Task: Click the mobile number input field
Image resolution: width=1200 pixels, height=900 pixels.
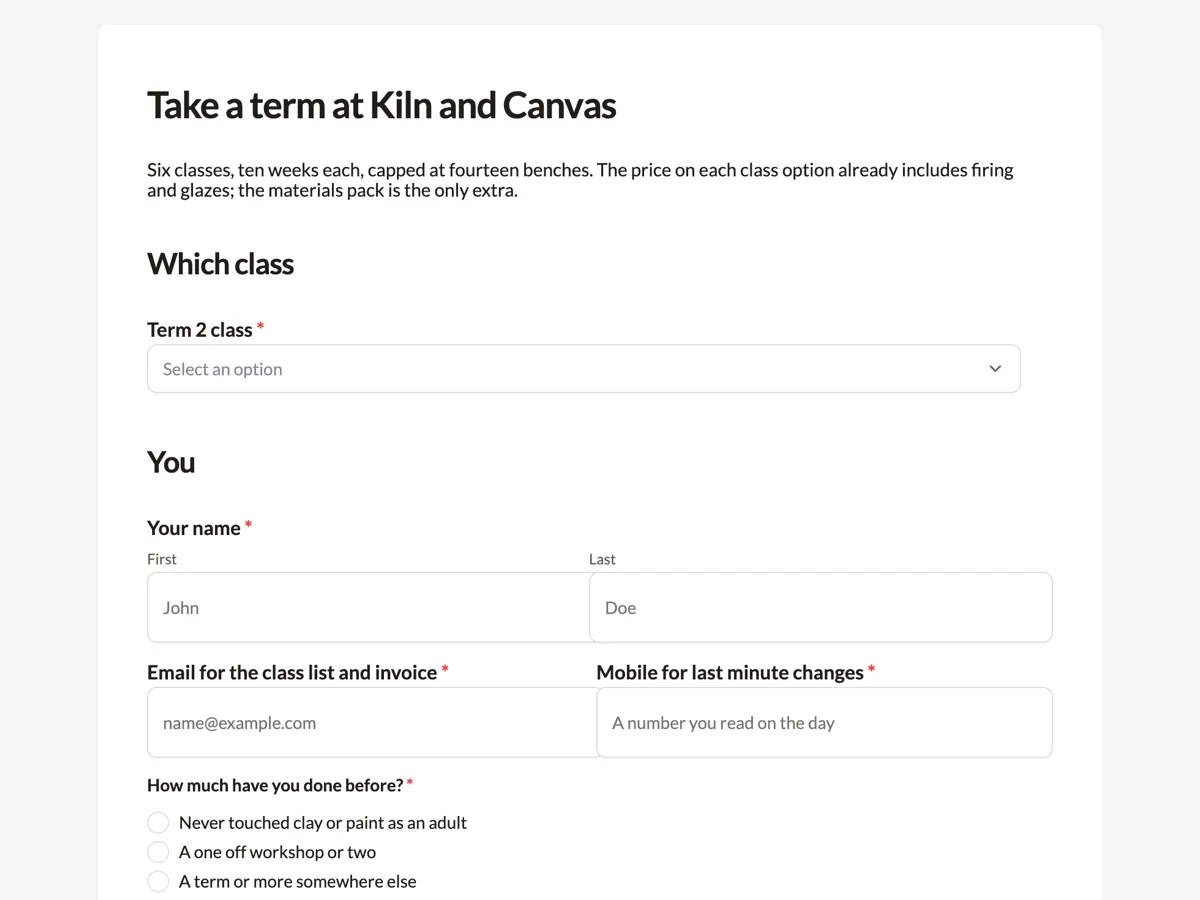Action: pos(824,722)
